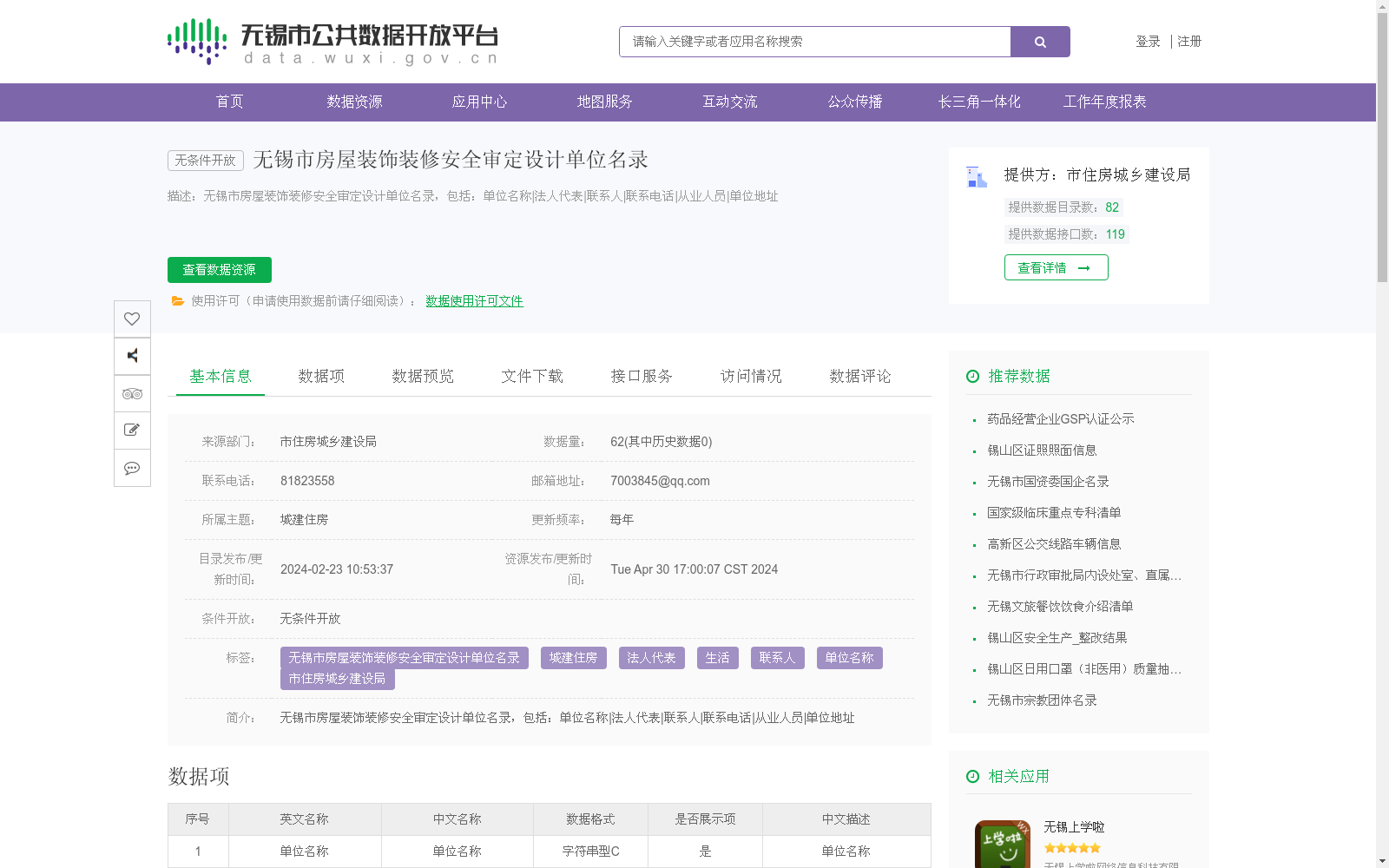Open 锡山区安全生产_整改结果 link
1389x868 pixels.
click(1057, 638)
